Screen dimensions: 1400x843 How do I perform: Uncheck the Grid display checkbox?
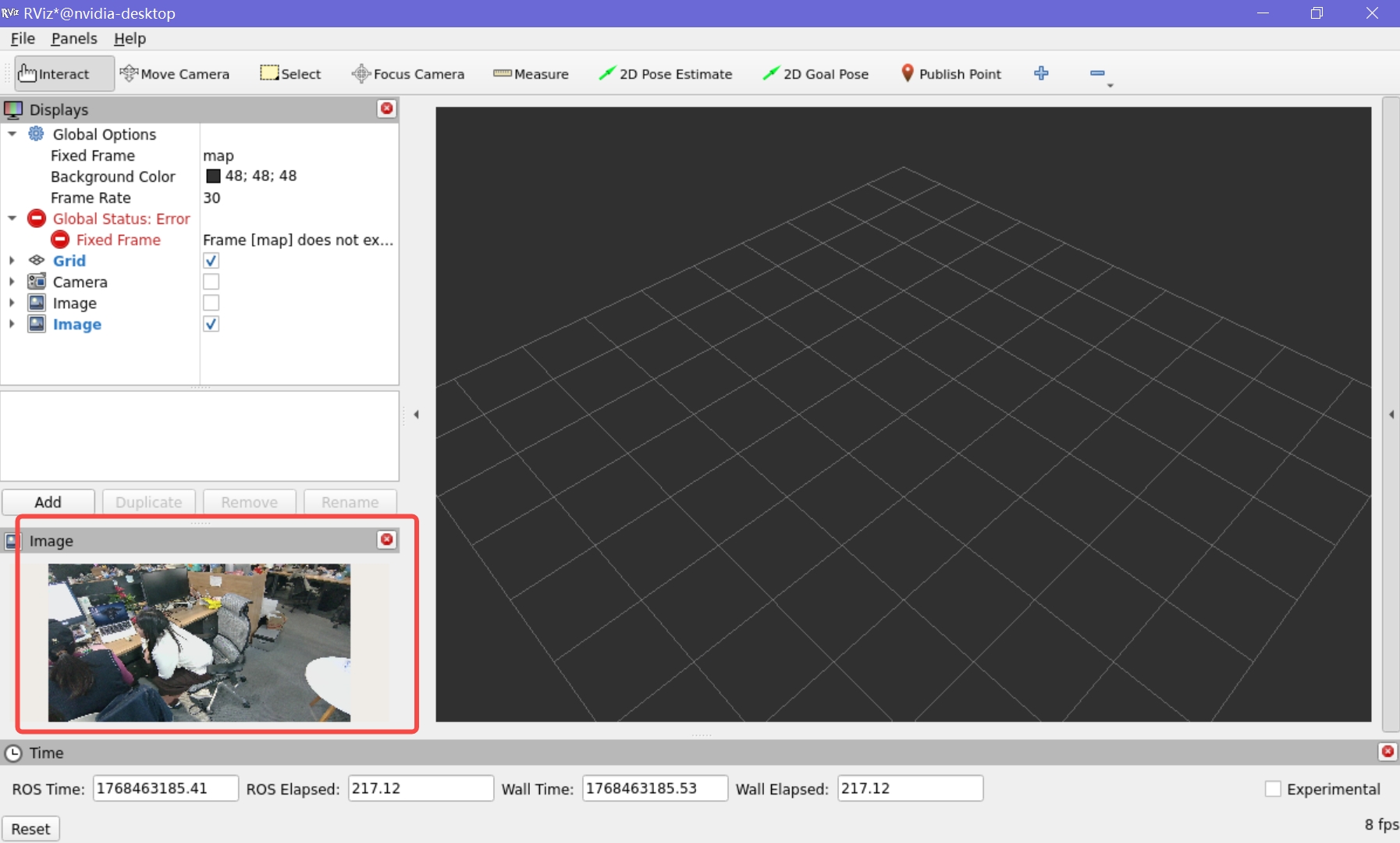(x=211, y=261)
